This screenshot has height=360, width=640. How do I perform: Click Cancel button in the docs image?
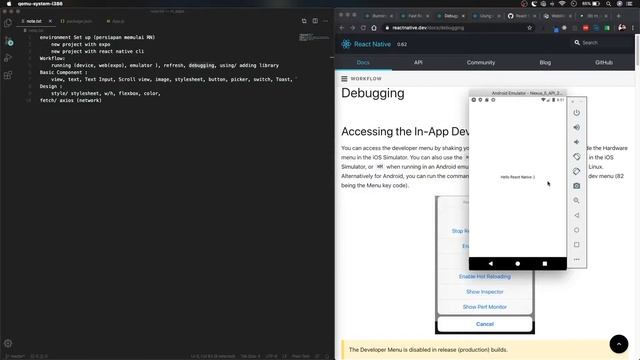click(x=484, y=324)
